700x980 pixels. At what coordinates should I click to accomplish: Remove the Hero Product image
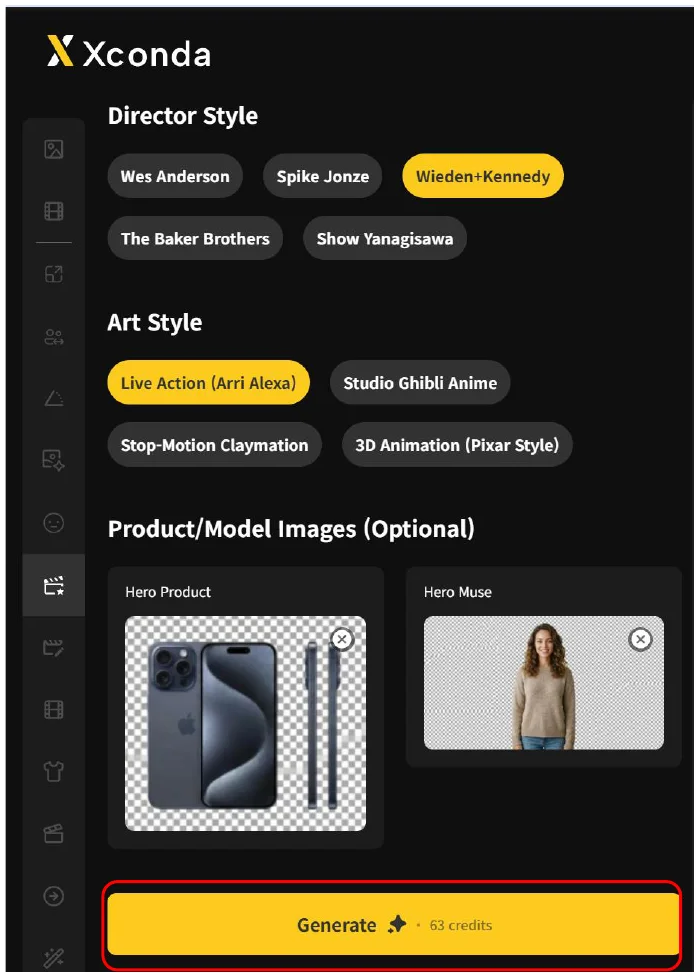[x=342, y=639]
